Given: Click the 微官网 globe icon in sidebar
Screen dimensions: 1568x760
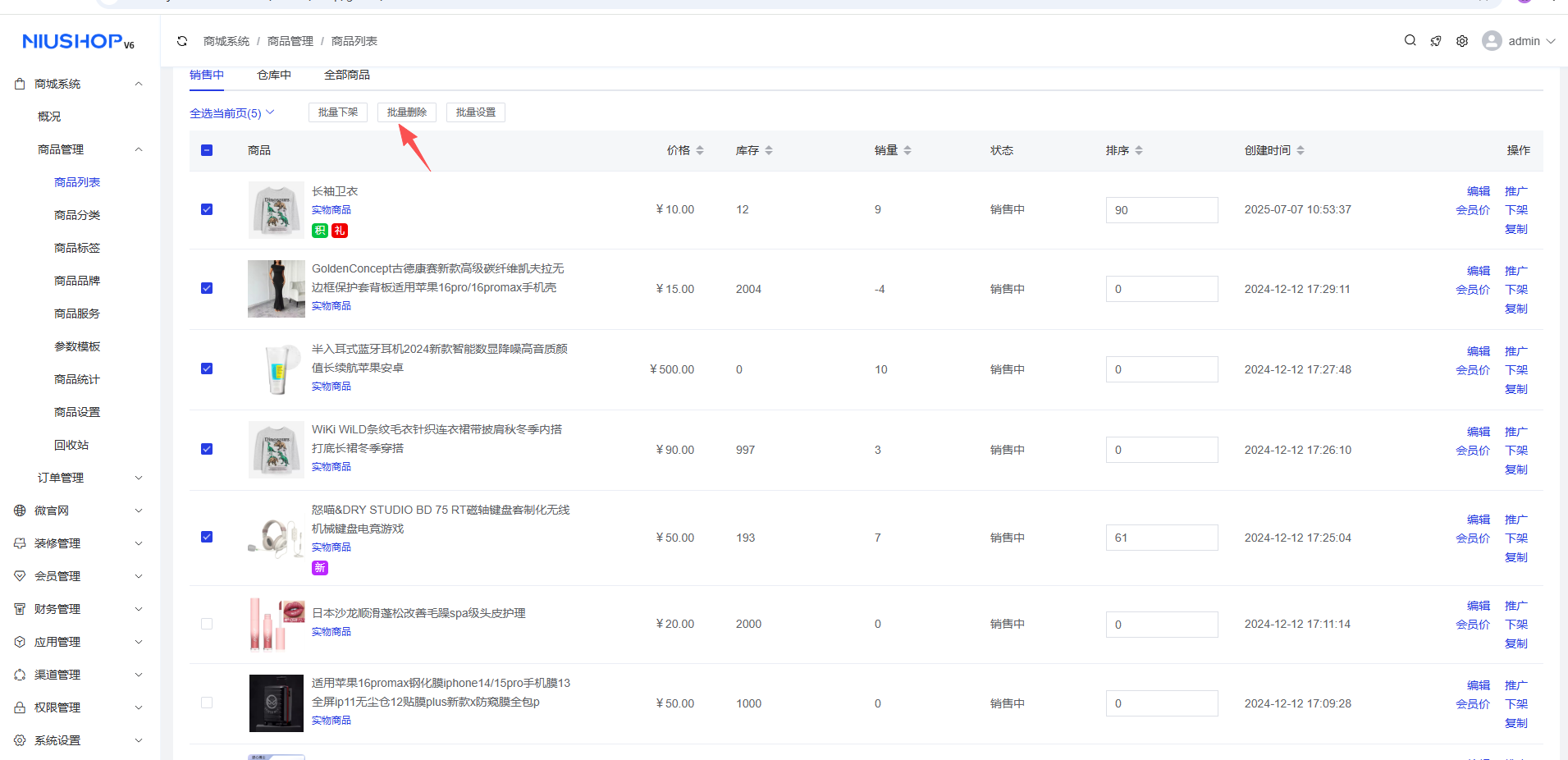Looking at the screenshot, I should (20, 510).
